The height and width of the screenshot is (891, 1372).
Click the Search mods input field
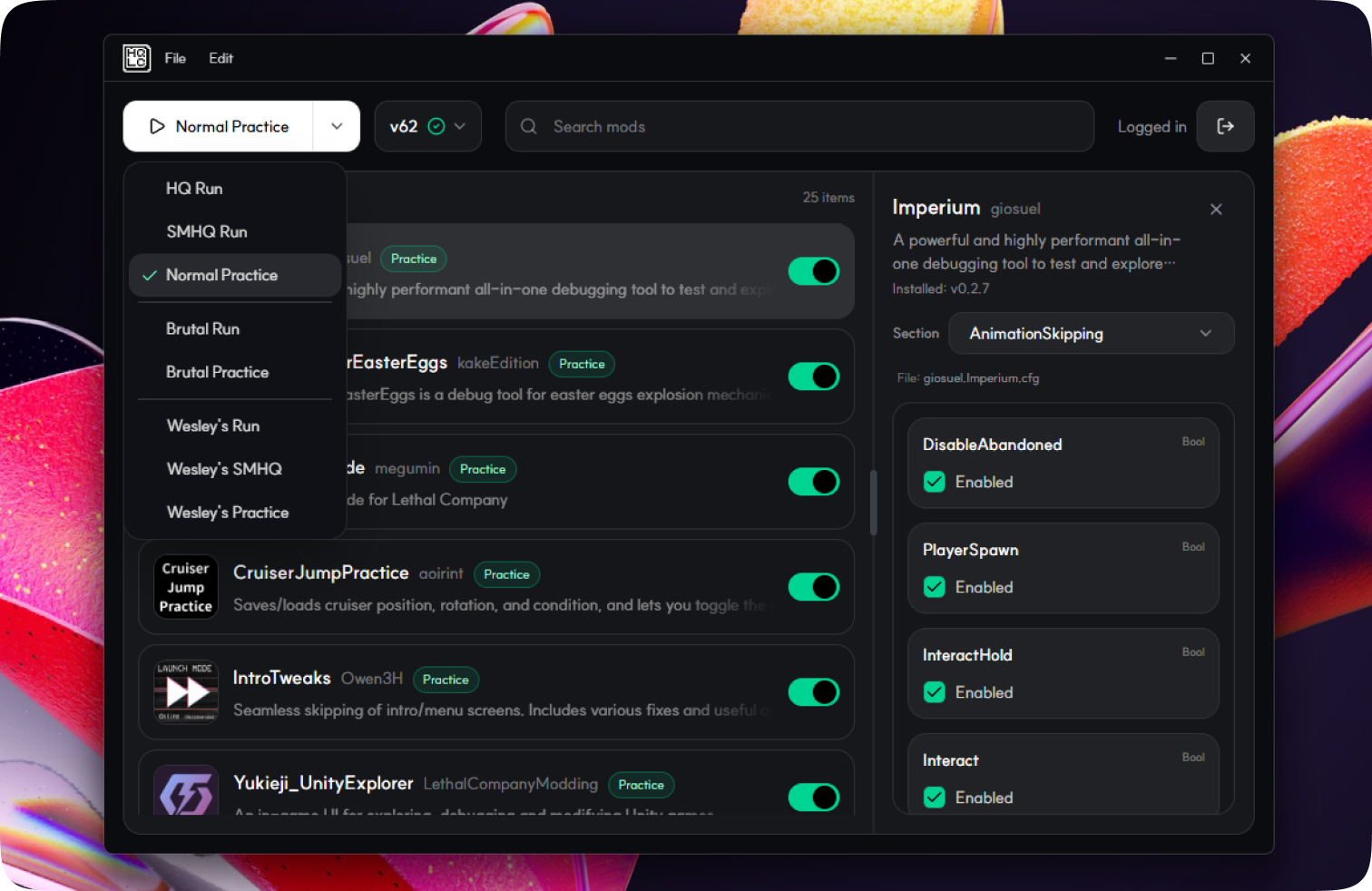[x=799, y=126]
